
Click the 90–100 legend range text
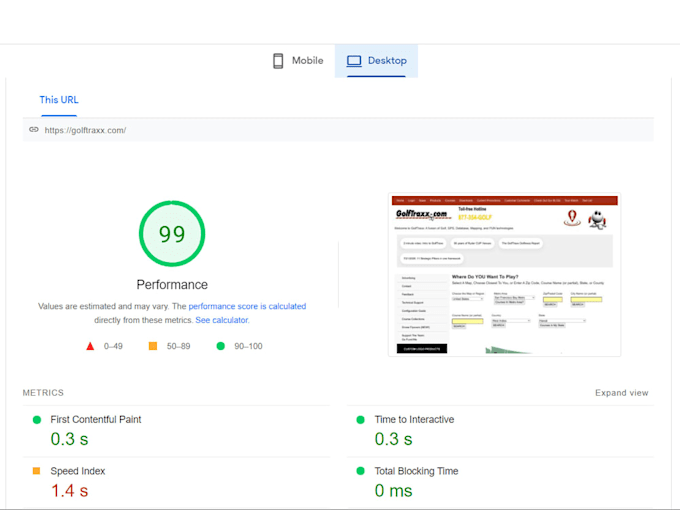point(248,346)
